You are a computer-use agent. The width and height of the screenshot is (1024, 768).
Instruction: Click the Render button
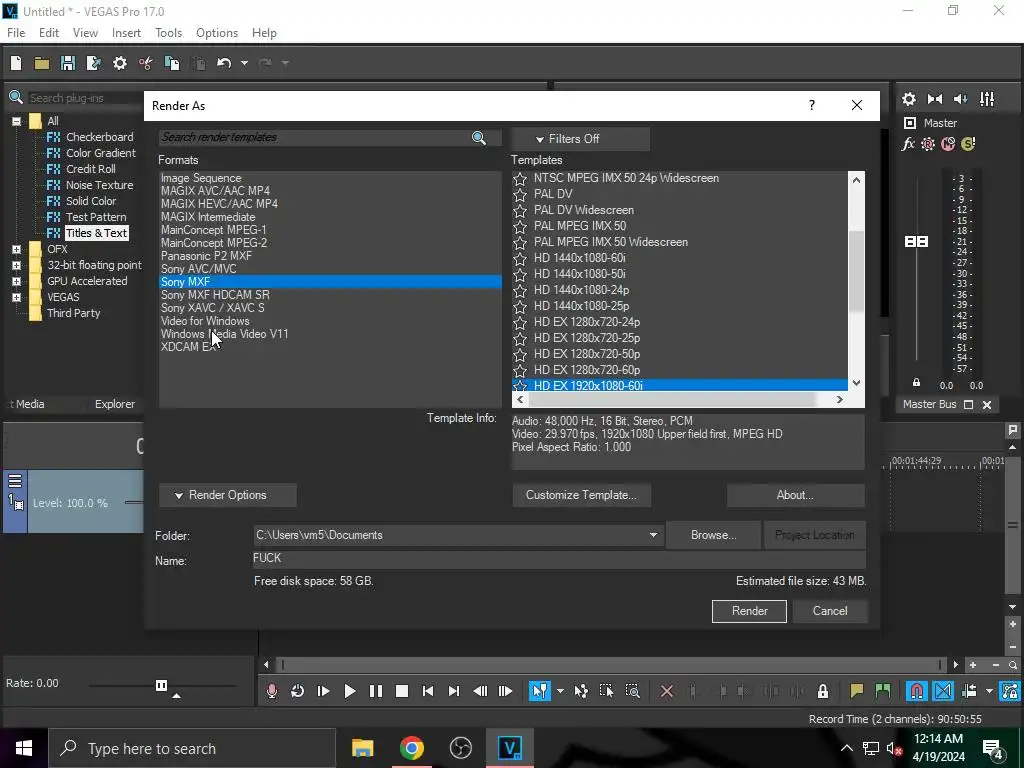(749, 611)
